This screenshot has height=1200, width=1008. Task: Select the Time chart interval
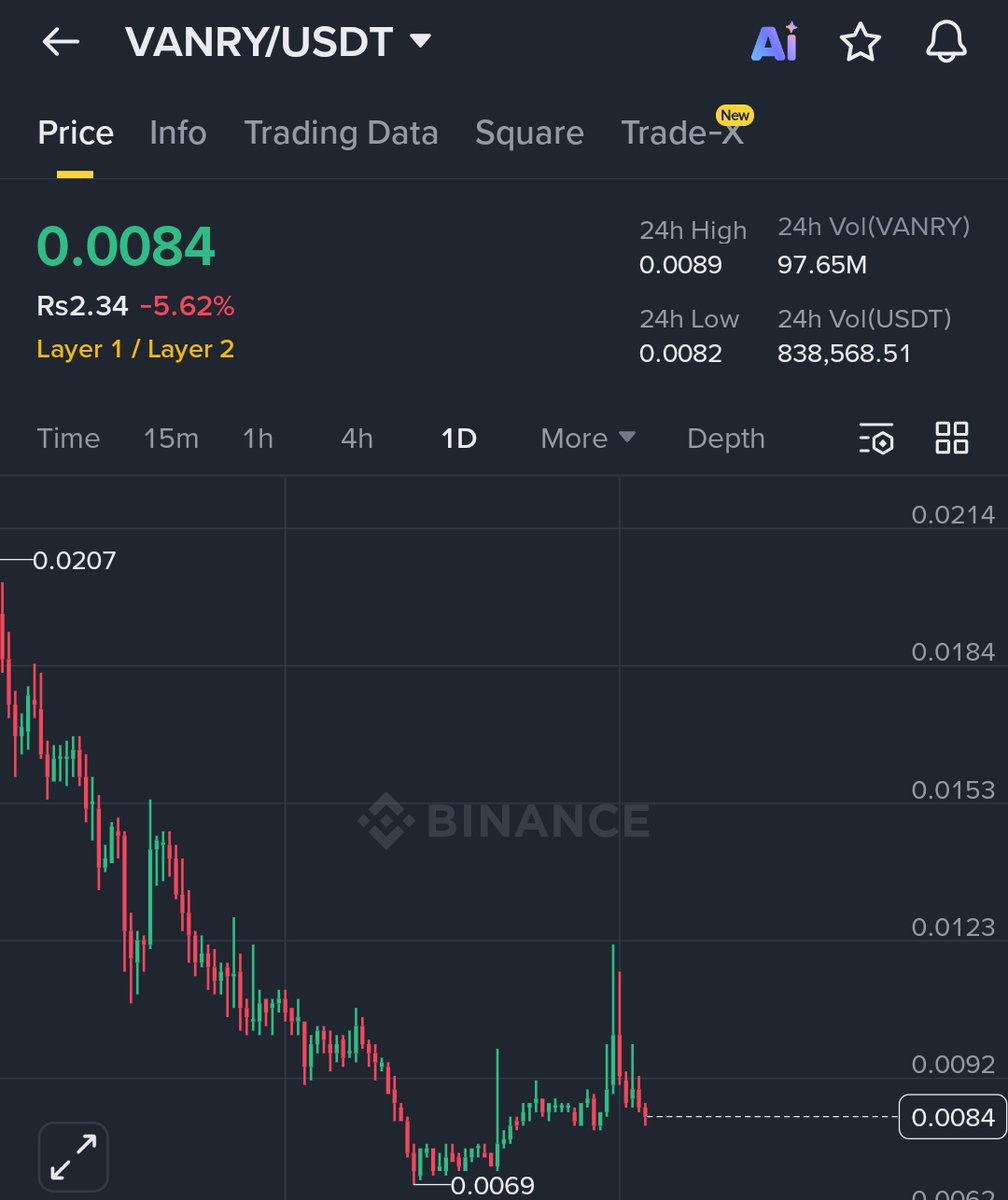tap(68, 438)
